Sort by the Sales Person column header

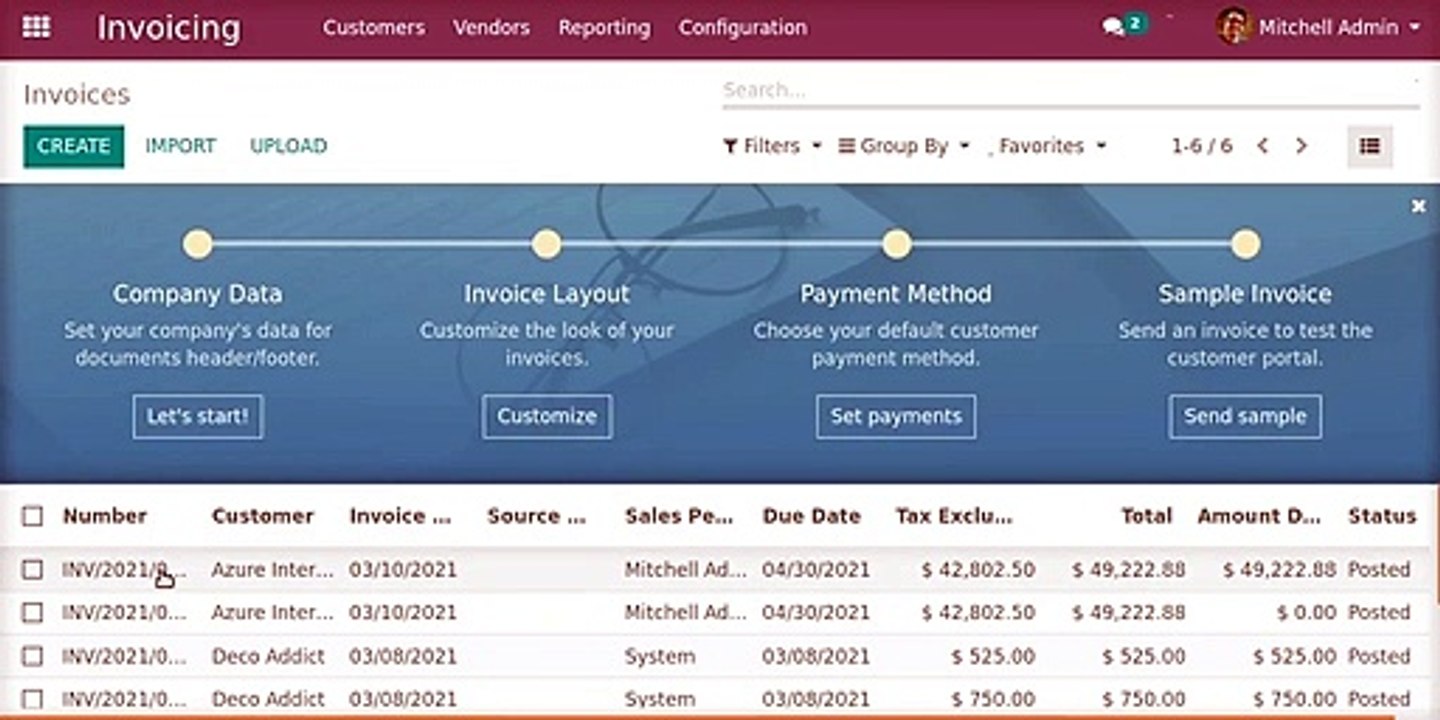pyautogui.click(x=679, y=516)
